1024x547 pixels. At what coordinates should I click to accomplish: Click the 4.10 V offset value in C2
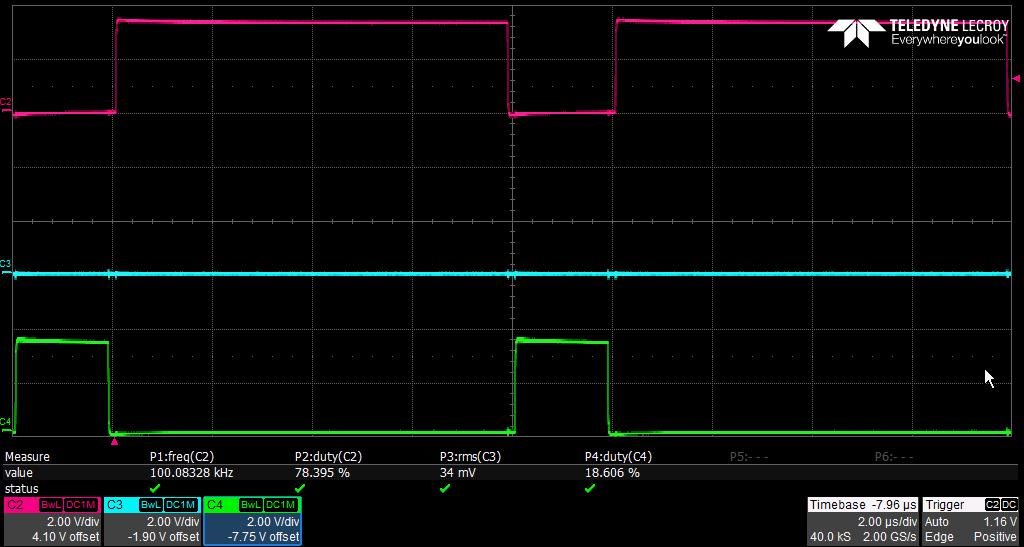[x=66, y=537]
